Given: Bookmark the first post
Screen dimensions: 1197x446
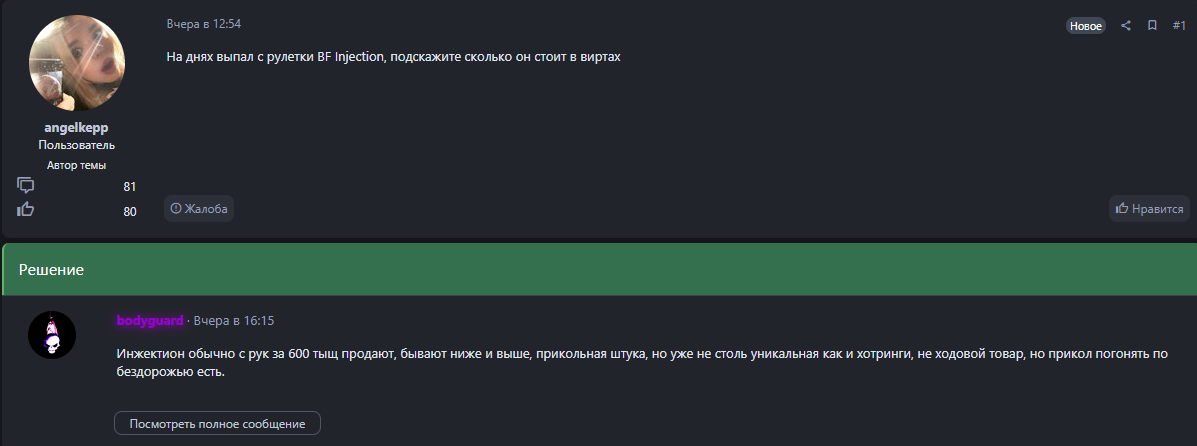Looking at the screenshot, I should [x=1152, y=26].
